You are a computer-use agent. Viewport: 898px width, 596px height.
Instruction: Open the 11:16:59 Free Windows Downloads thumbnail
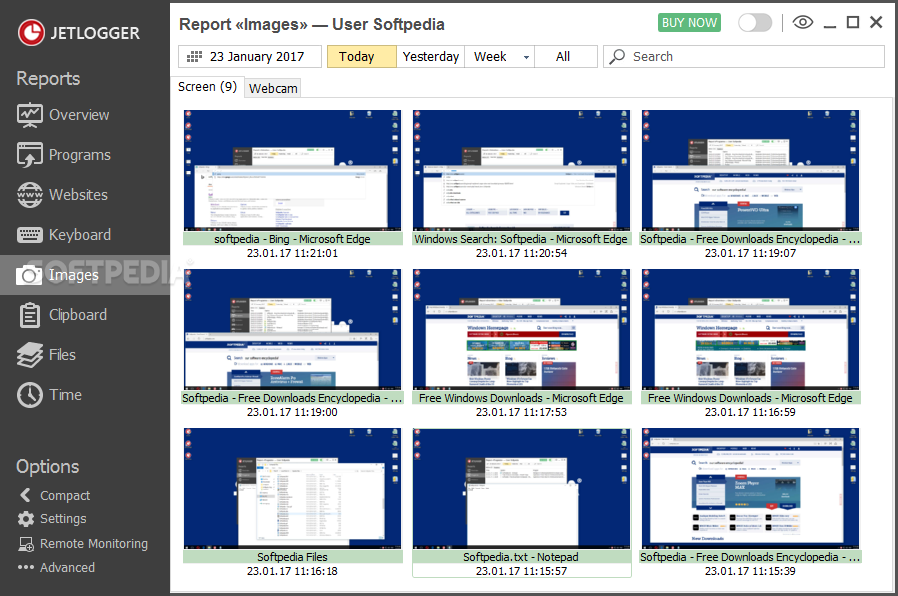750,329
